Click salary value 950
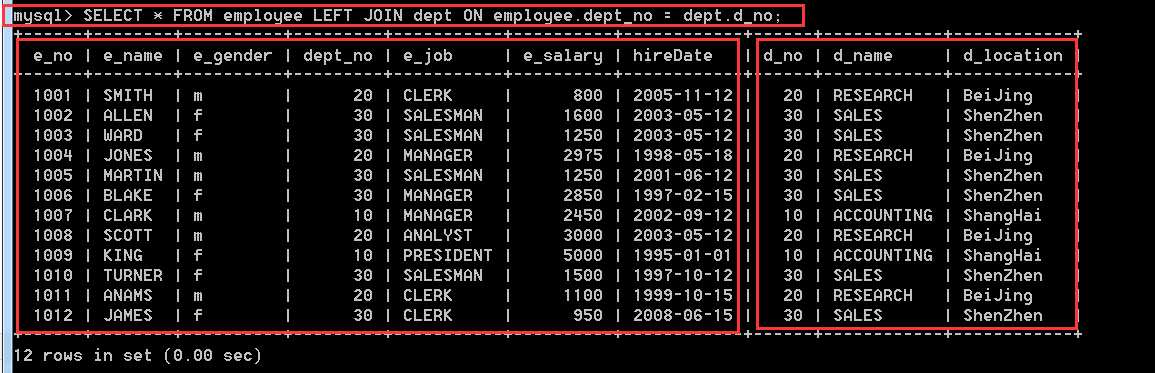This screenshot has width=1155, height=373. (588, 316)
